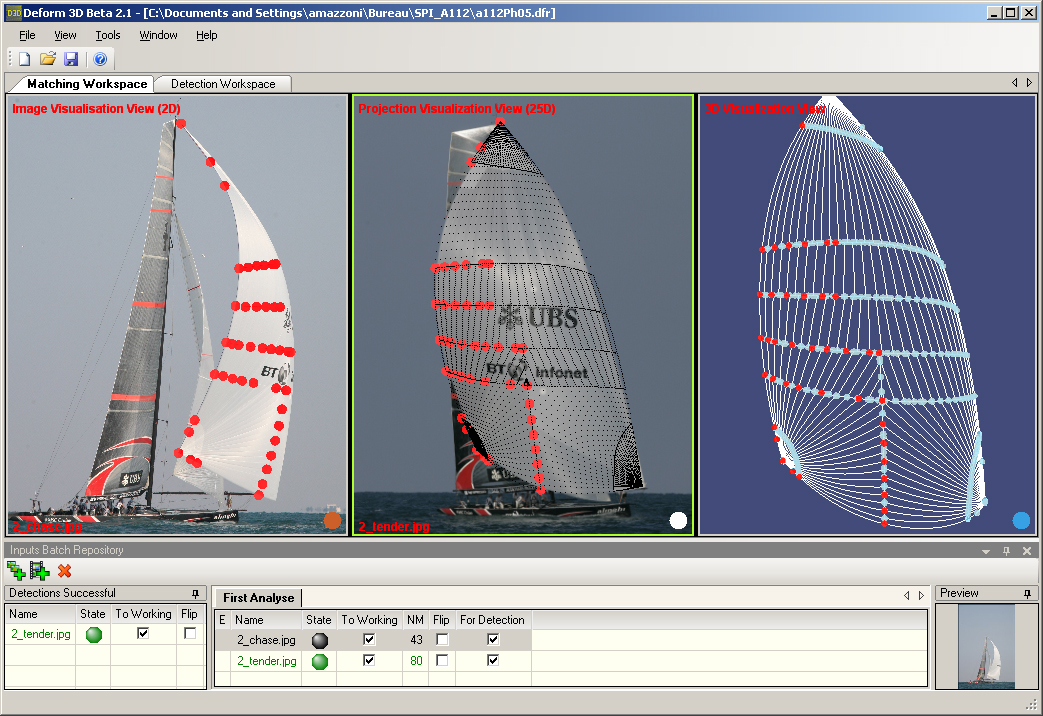Open Help via the blue question icon

coord(100,60)
